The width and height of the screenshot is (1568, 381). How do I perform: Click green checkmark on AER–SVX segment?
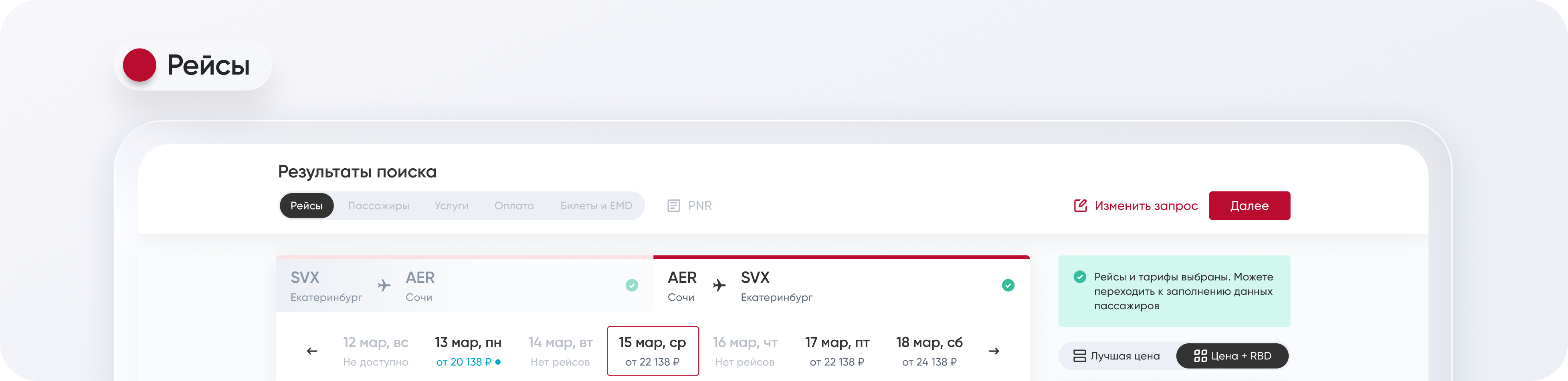pos(1008,285)
